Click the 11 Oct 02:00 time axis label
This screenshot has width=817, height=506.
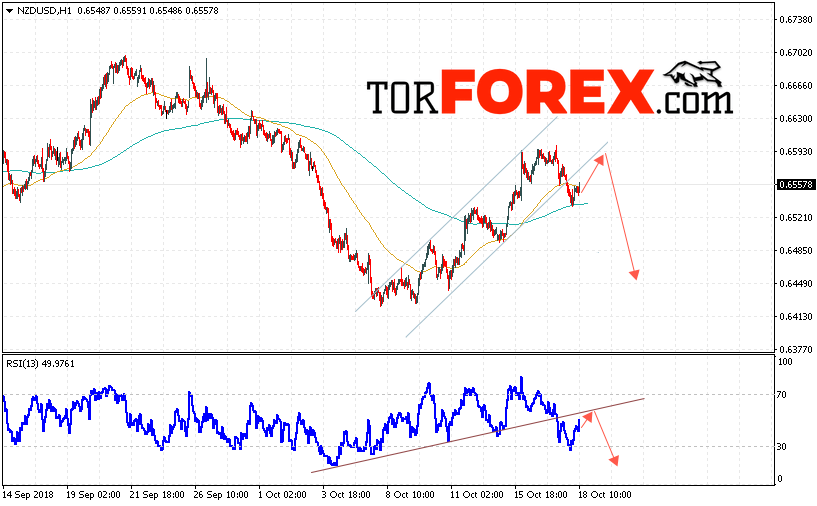[x=477, y=495]
